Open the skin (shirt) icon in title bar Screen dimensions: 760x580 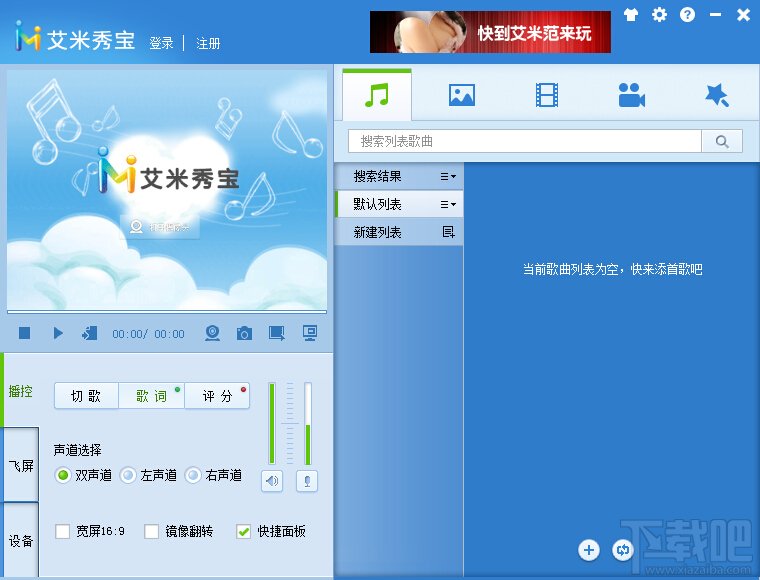pos(631,15)
